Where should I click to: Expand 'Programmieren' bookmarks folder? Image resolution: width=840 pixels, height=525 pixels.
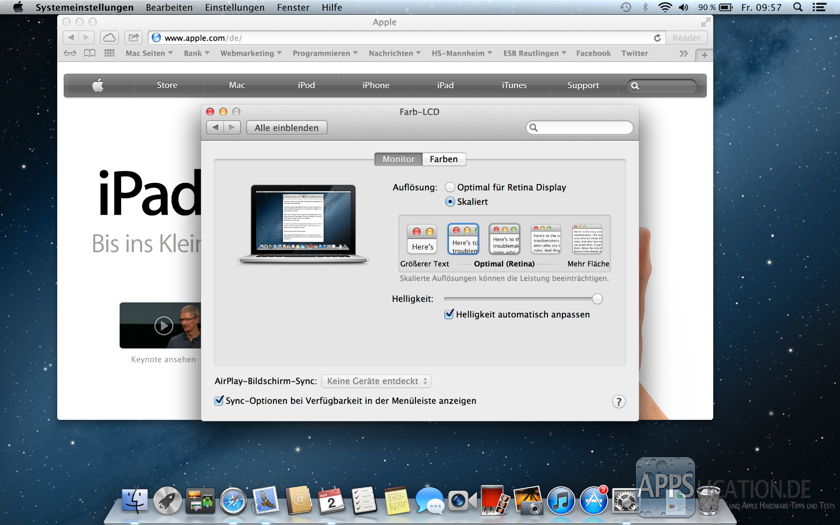point(325,53)
